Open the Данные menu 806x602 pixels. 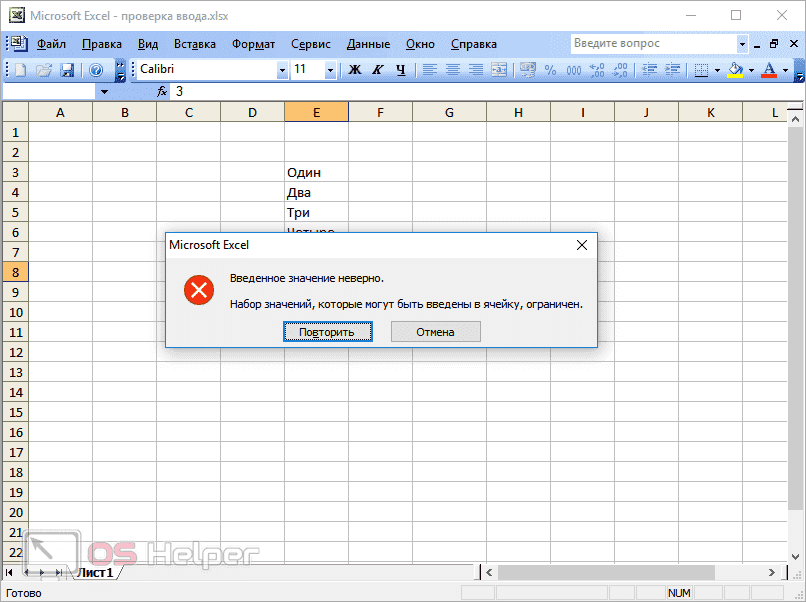(368, 44)
